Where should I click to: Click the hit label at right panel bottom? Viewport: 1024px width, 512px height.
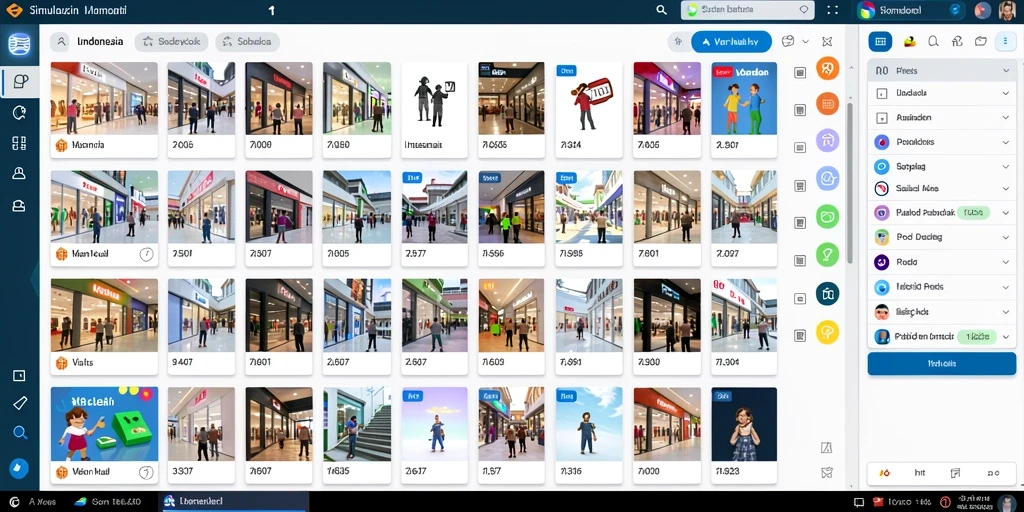920,472
